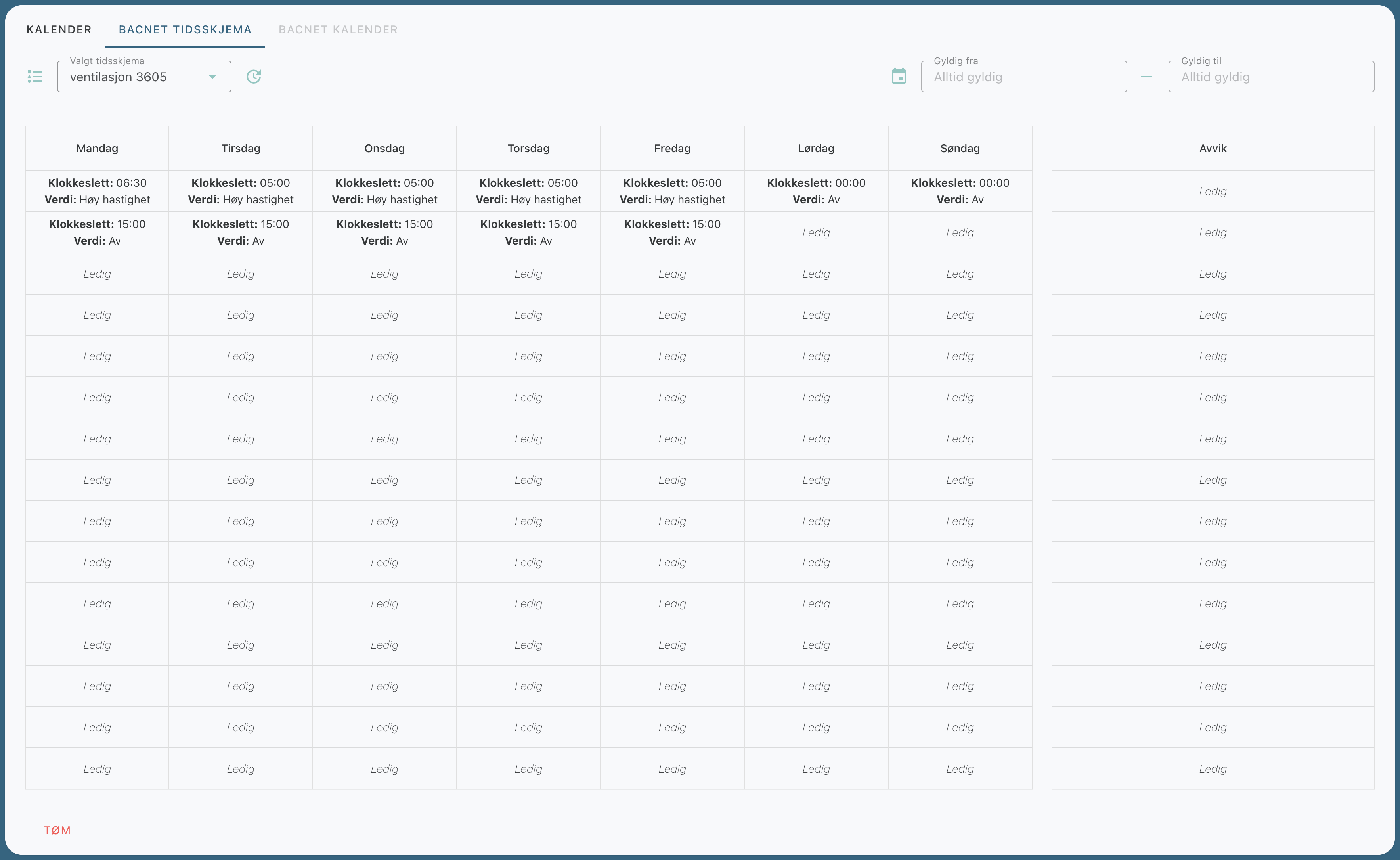
Task: Open the BACnet Kalender tab
Action: (x=338, y=30)
